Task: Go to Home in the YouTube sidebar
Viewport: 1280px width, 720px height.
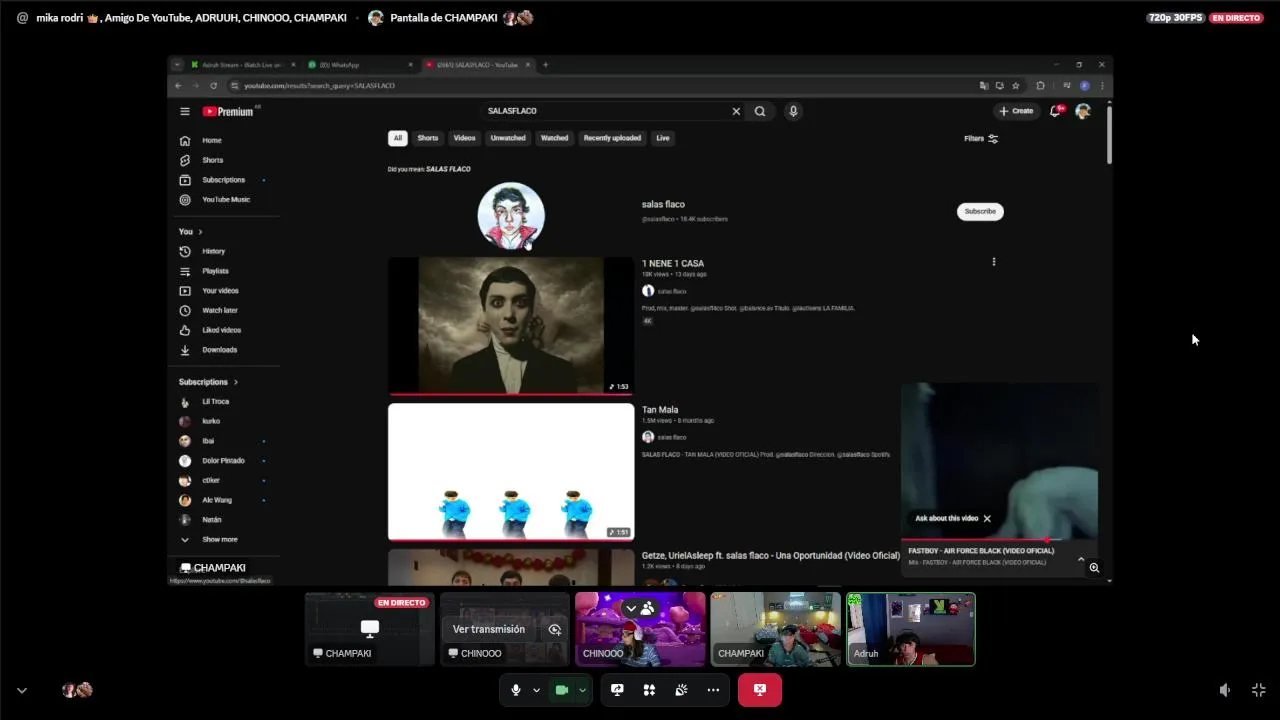Action: point(211,140)
